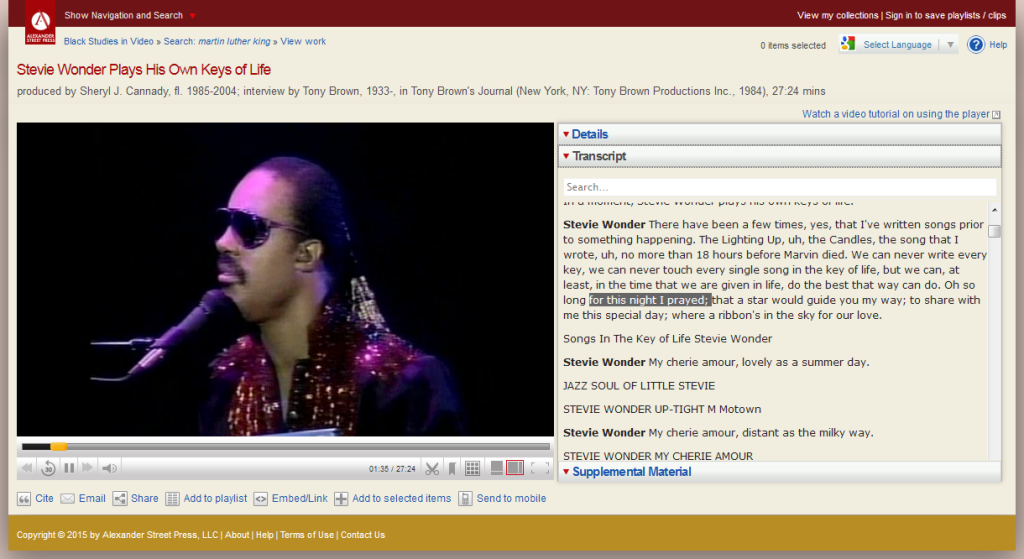
Task: Pause the video playback
Action: tap(69, 468)
